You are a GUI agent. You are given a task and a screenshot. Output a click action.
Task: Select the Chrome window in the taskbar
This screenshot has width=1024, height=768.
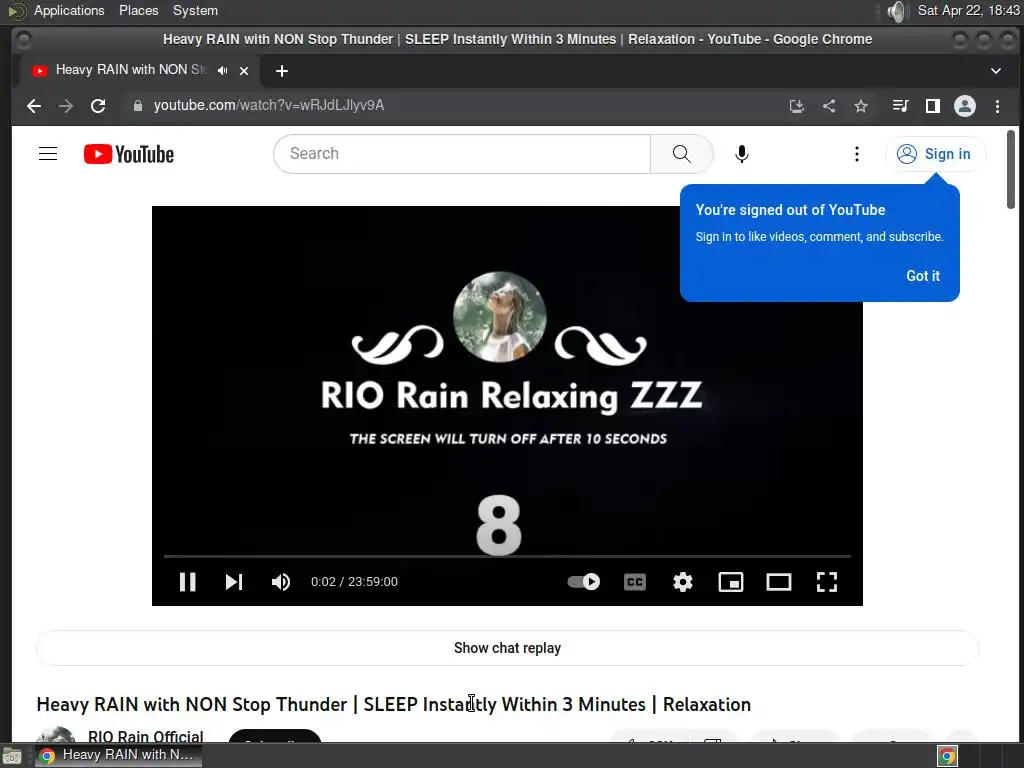(118, 755)
